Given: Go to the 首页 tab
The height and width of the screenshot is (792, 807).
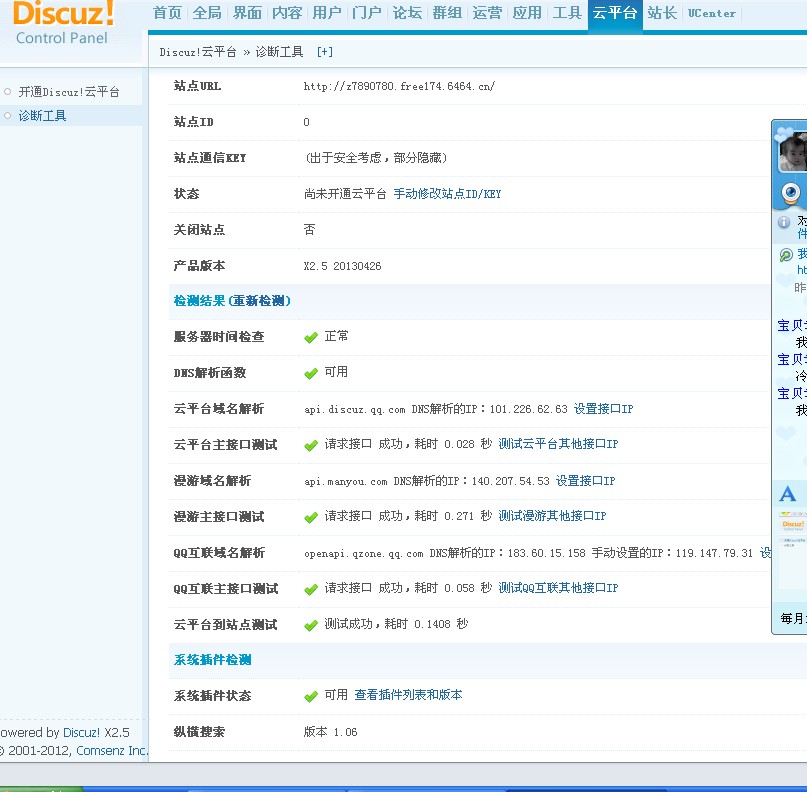Looking at the screenshot, I should (167, 13).
